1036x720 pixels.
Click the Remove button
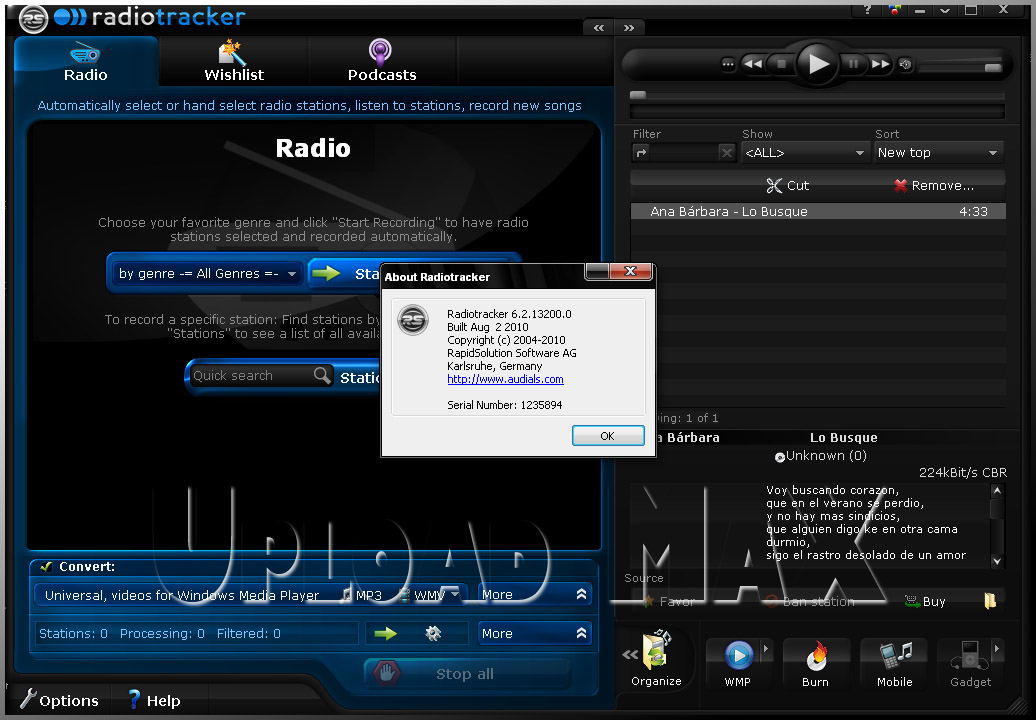[x=934, y=186]
